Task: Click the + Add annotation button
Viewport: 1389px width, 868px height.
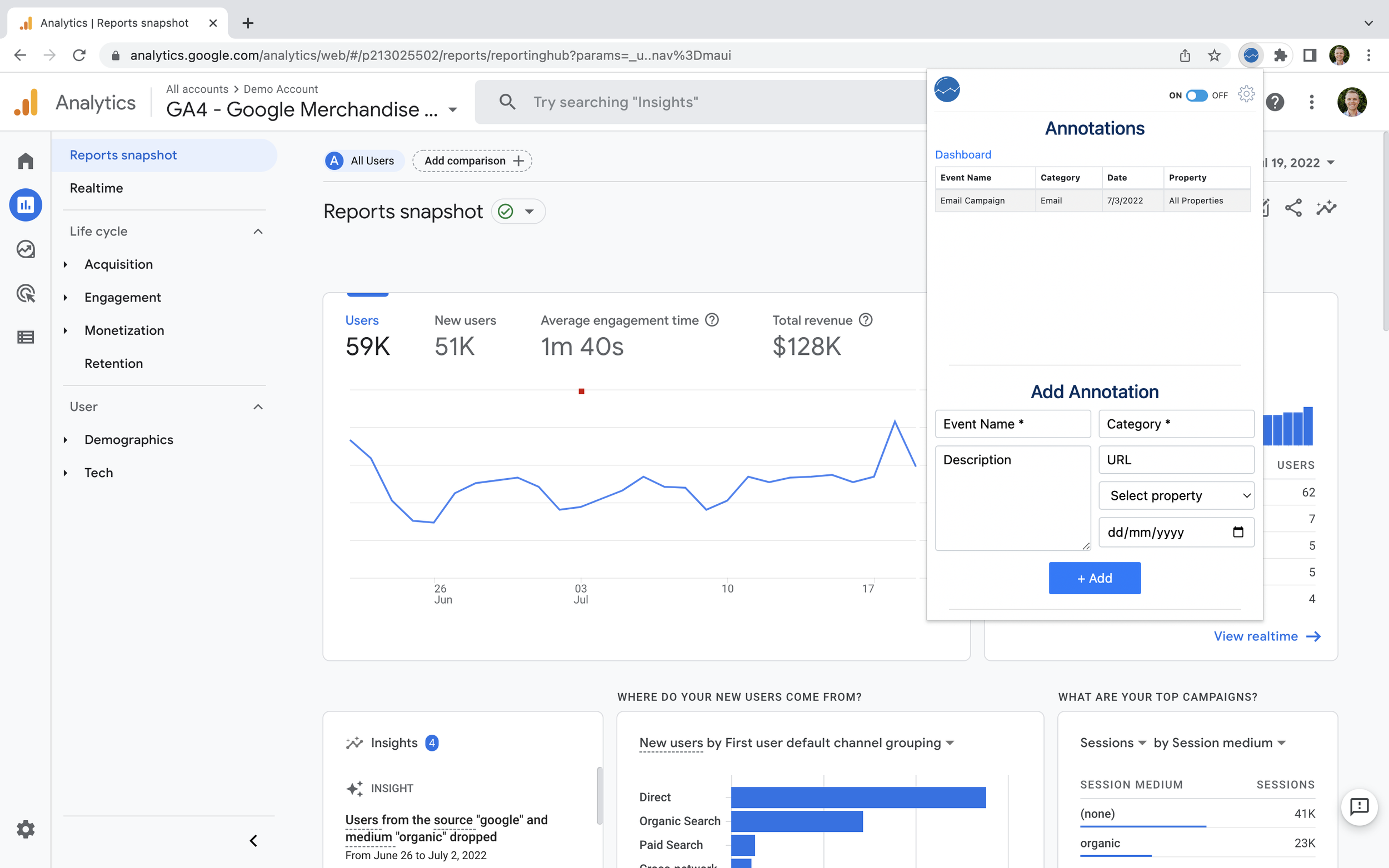Action: 1094,578
